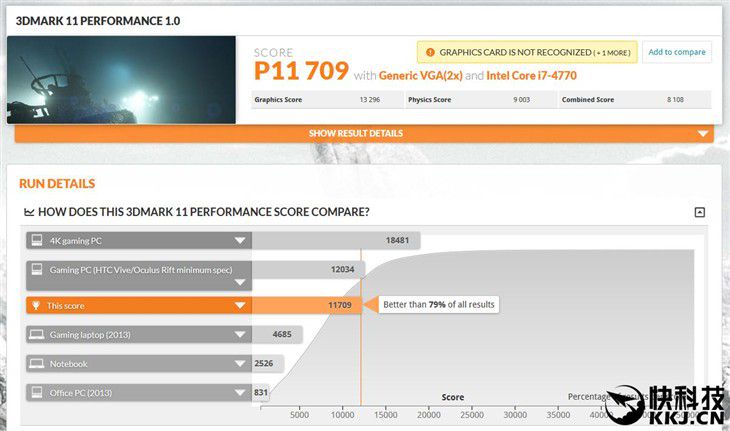This screenshot has height=431, width=730.
Task: Click the Office PC (2013) desktop icon
Action: tap(37, 392)
